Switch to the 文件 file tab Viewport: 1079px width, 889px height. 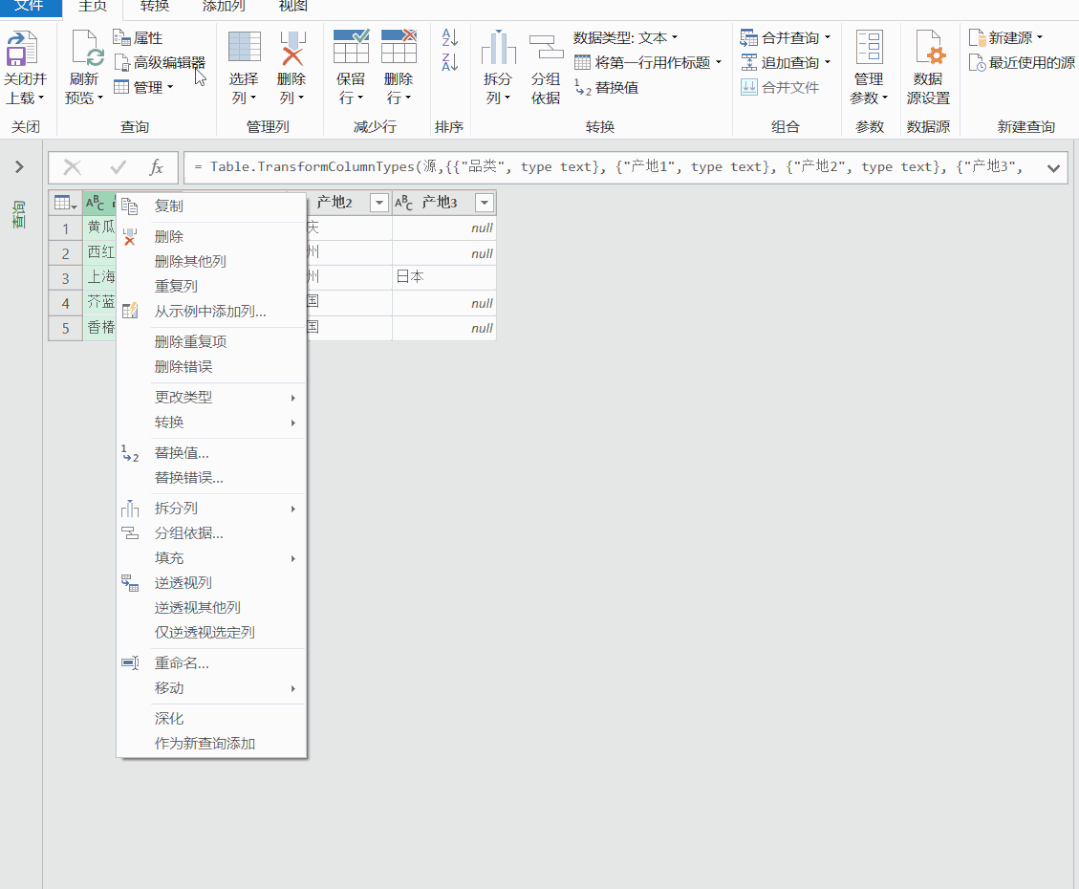coord(29,7)
